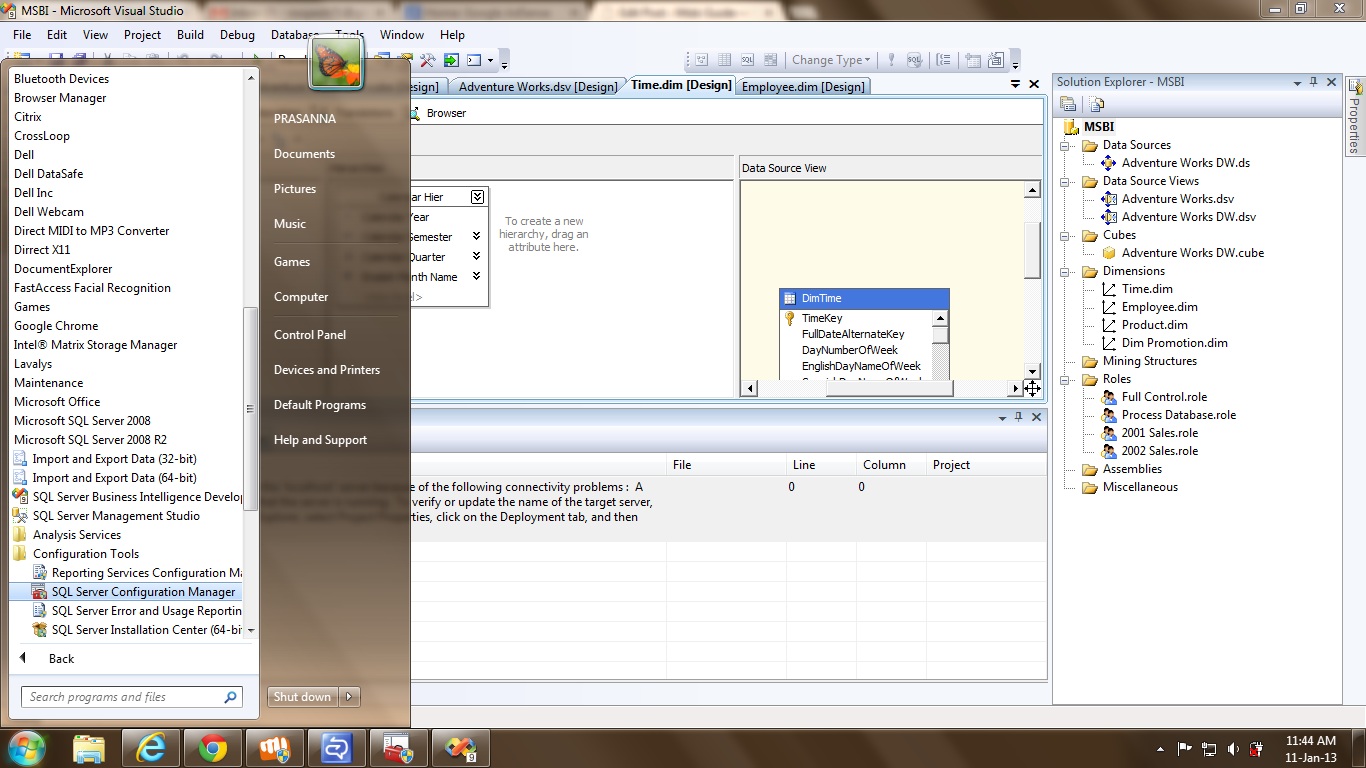Image resolution: width=1366 pixels, height=768 pixels.
Task: Click Back in the programs list
Action: pyautogui.click(x=61, y=659)
